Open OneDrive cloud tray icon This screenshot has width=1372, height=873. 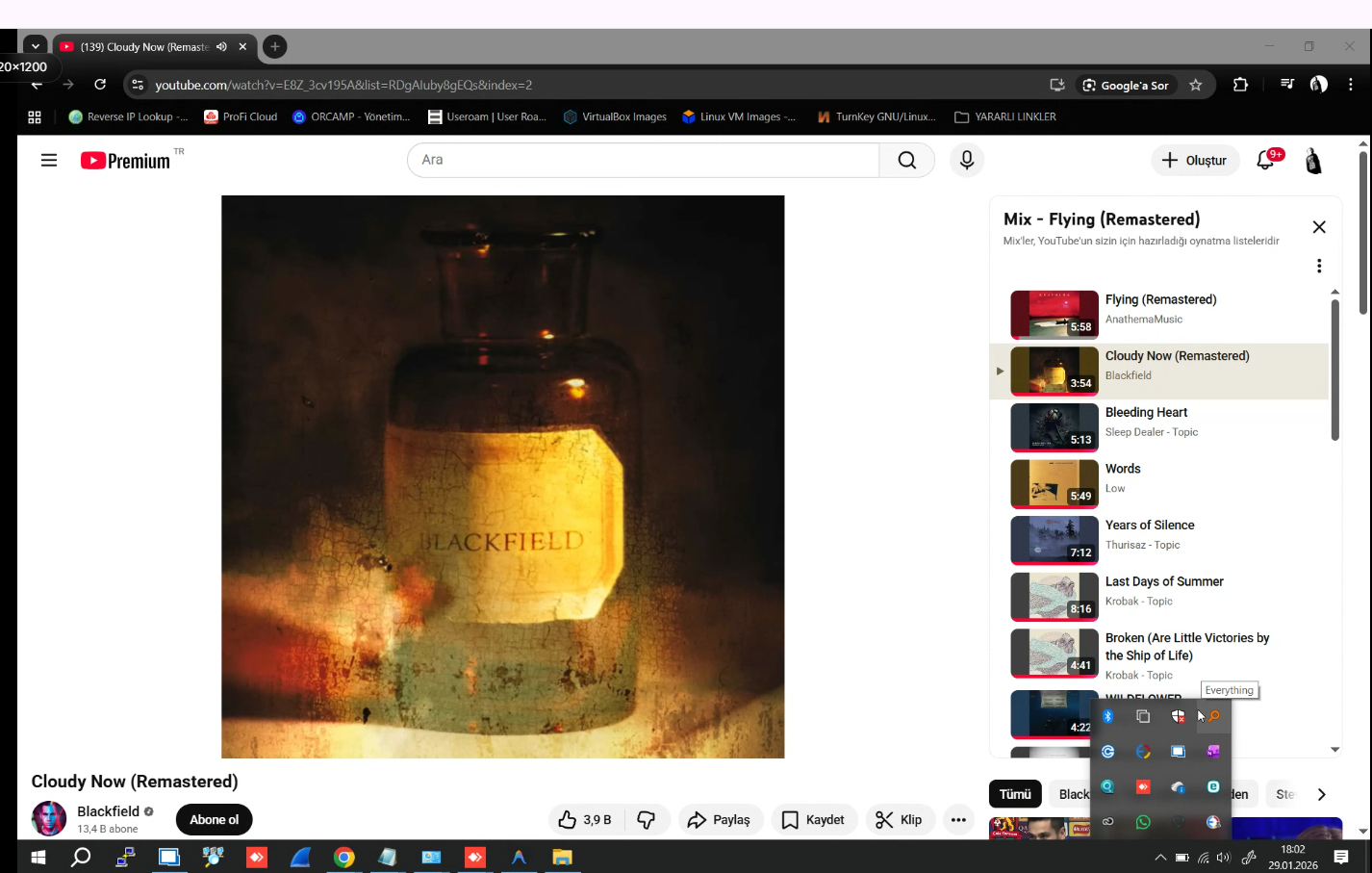tap(1178, 787)
